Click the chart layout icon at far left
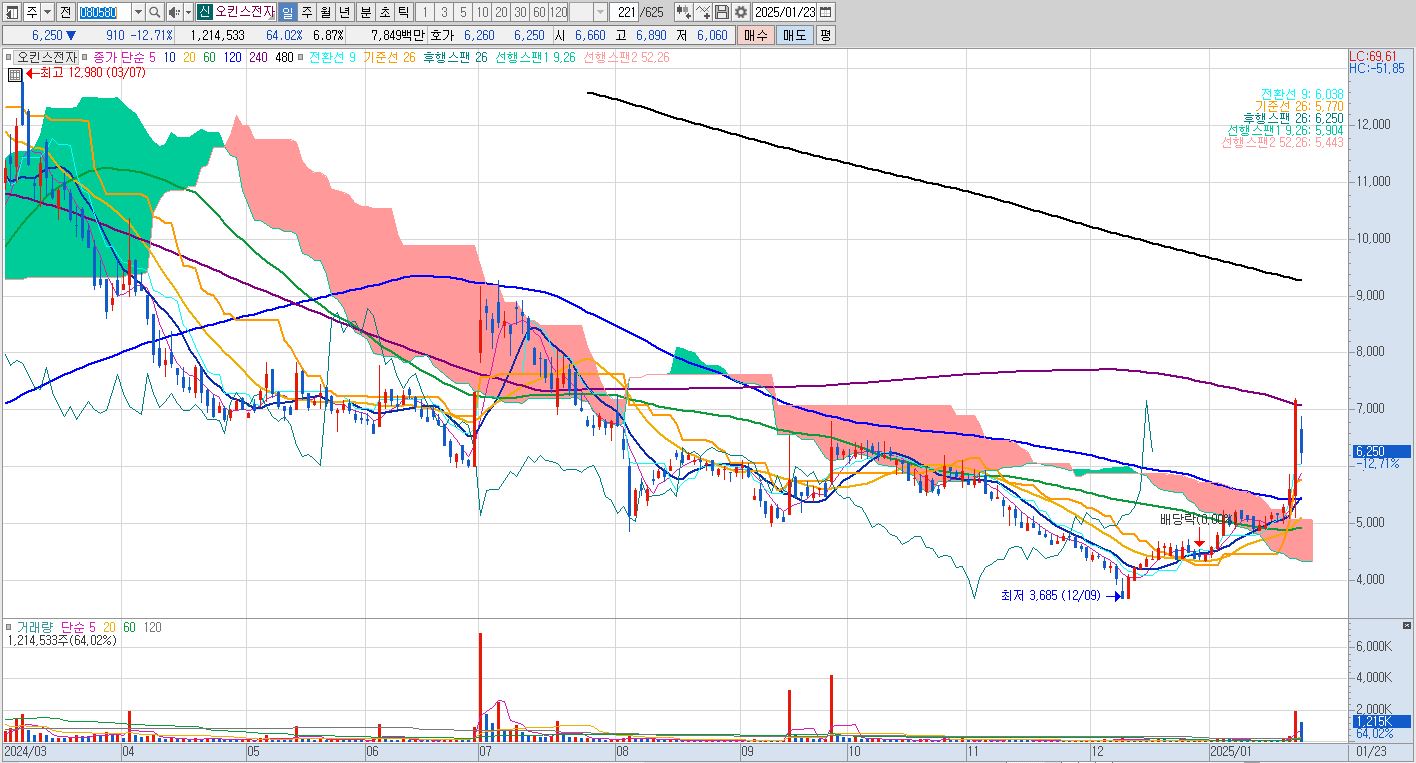Screen dimensions: 1416x763 pyautogui.click(x=12, y=12)
